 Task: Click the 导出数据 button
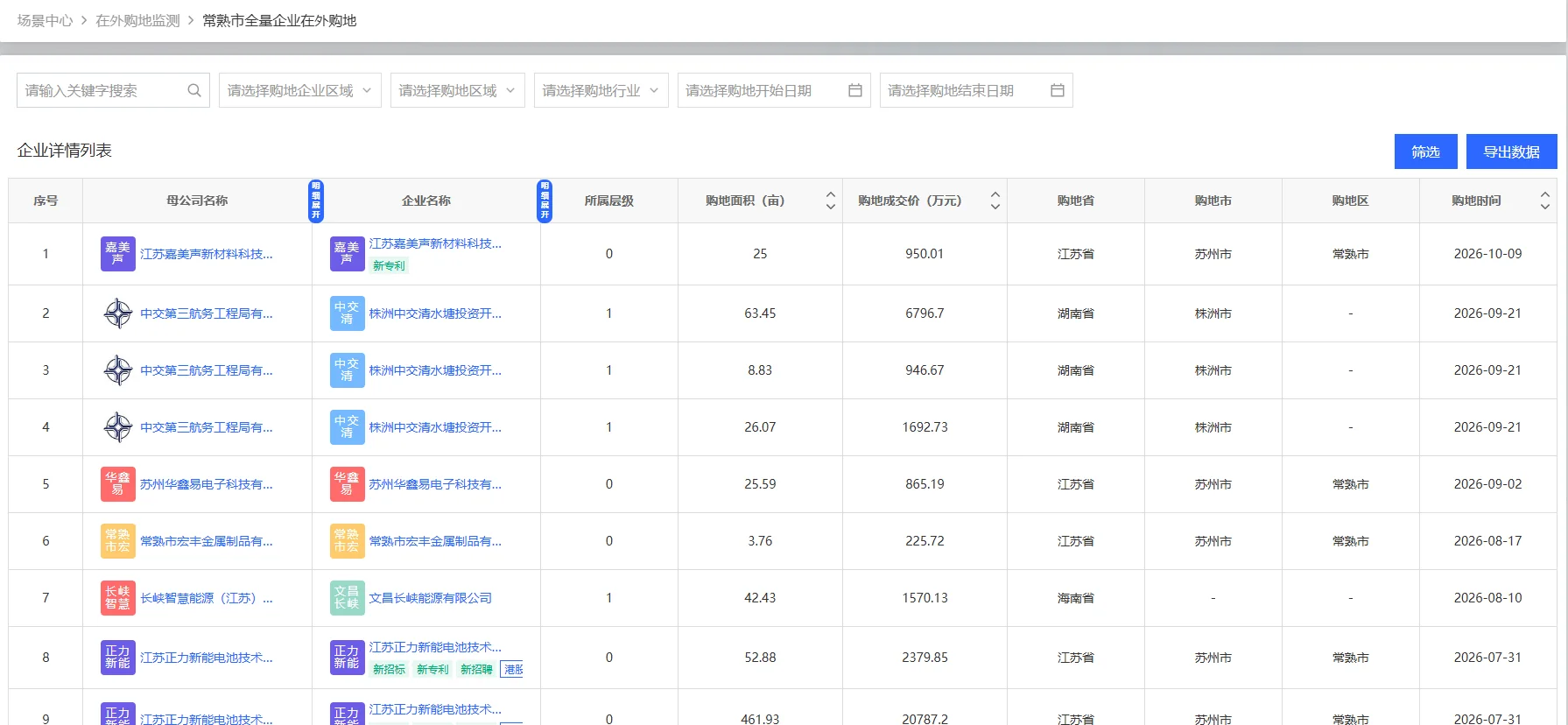pyautogui.click(x=1511, y=151)
